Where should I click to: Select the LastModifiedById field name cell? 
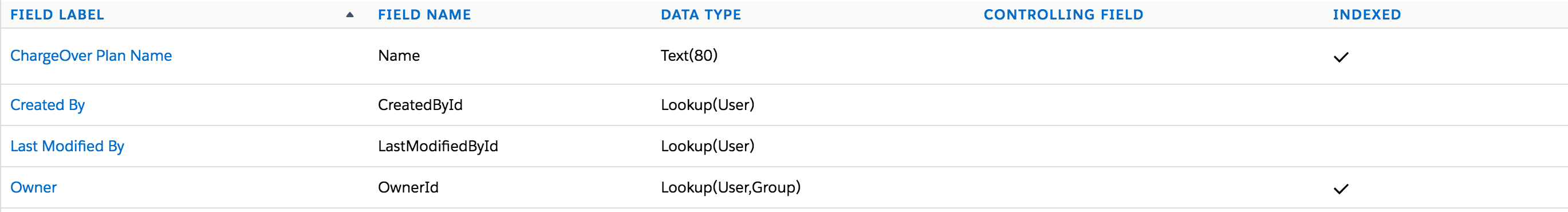[438, 146]
